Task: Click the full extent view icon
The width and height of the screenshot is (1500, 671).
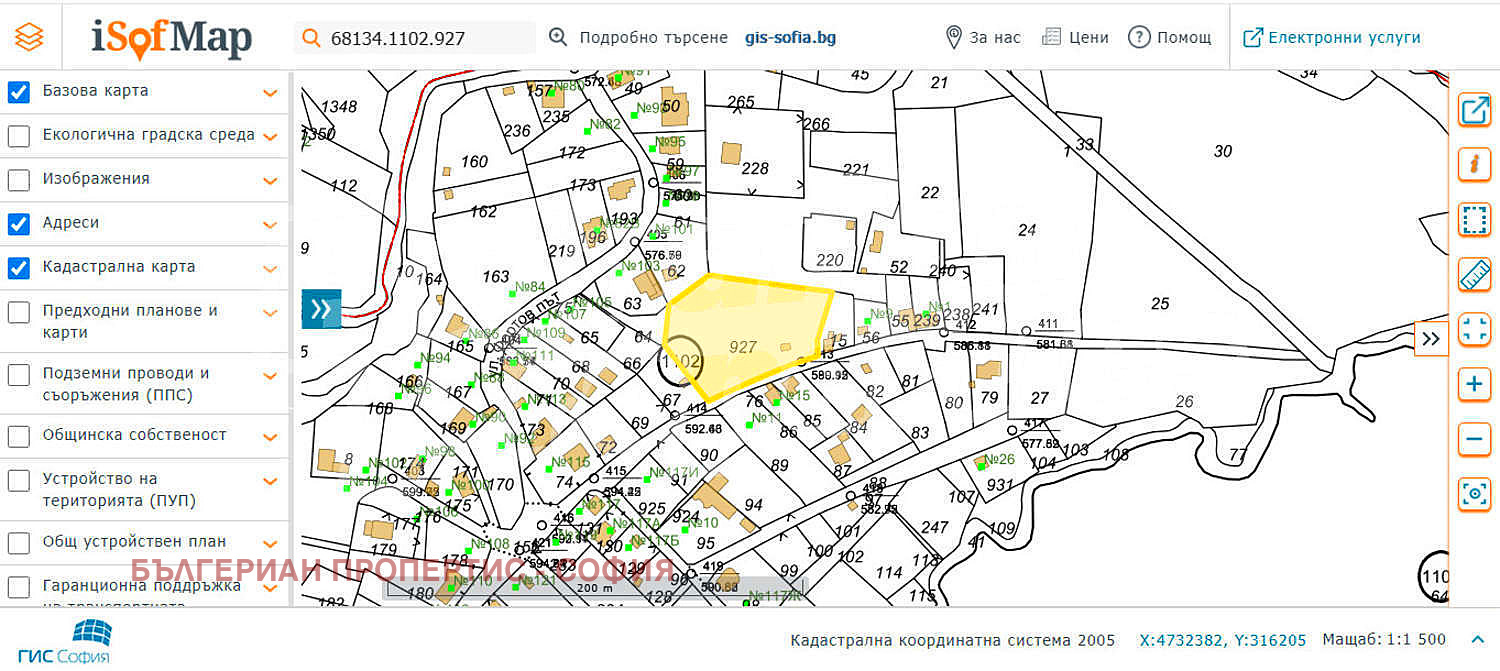Action: (x=1474, y=329)
